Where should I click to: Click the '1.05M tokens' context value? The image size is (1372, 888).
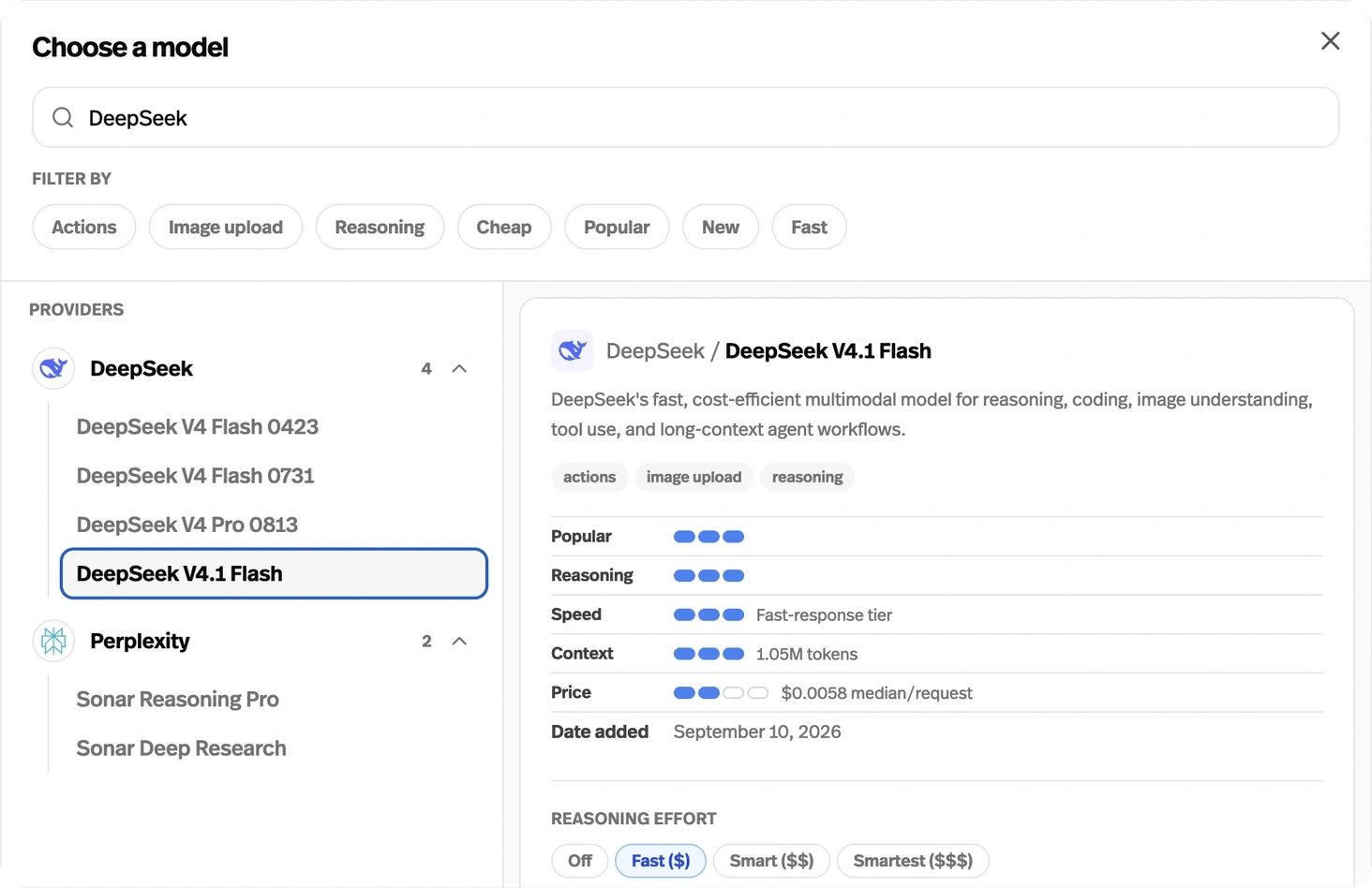(807, 654)
